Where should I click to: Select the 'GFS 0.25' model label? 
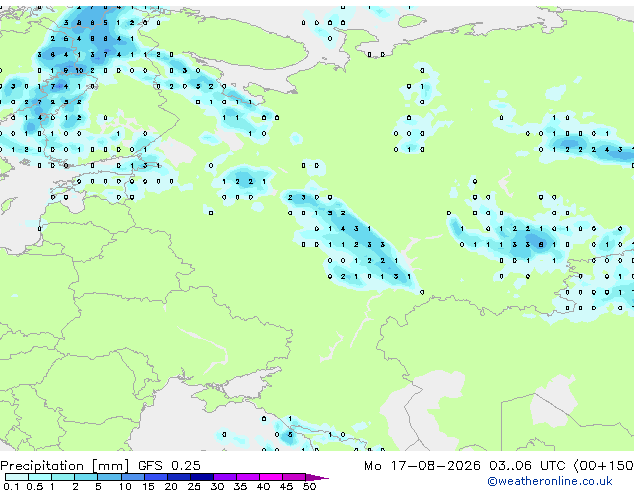(x=169, y=466)
